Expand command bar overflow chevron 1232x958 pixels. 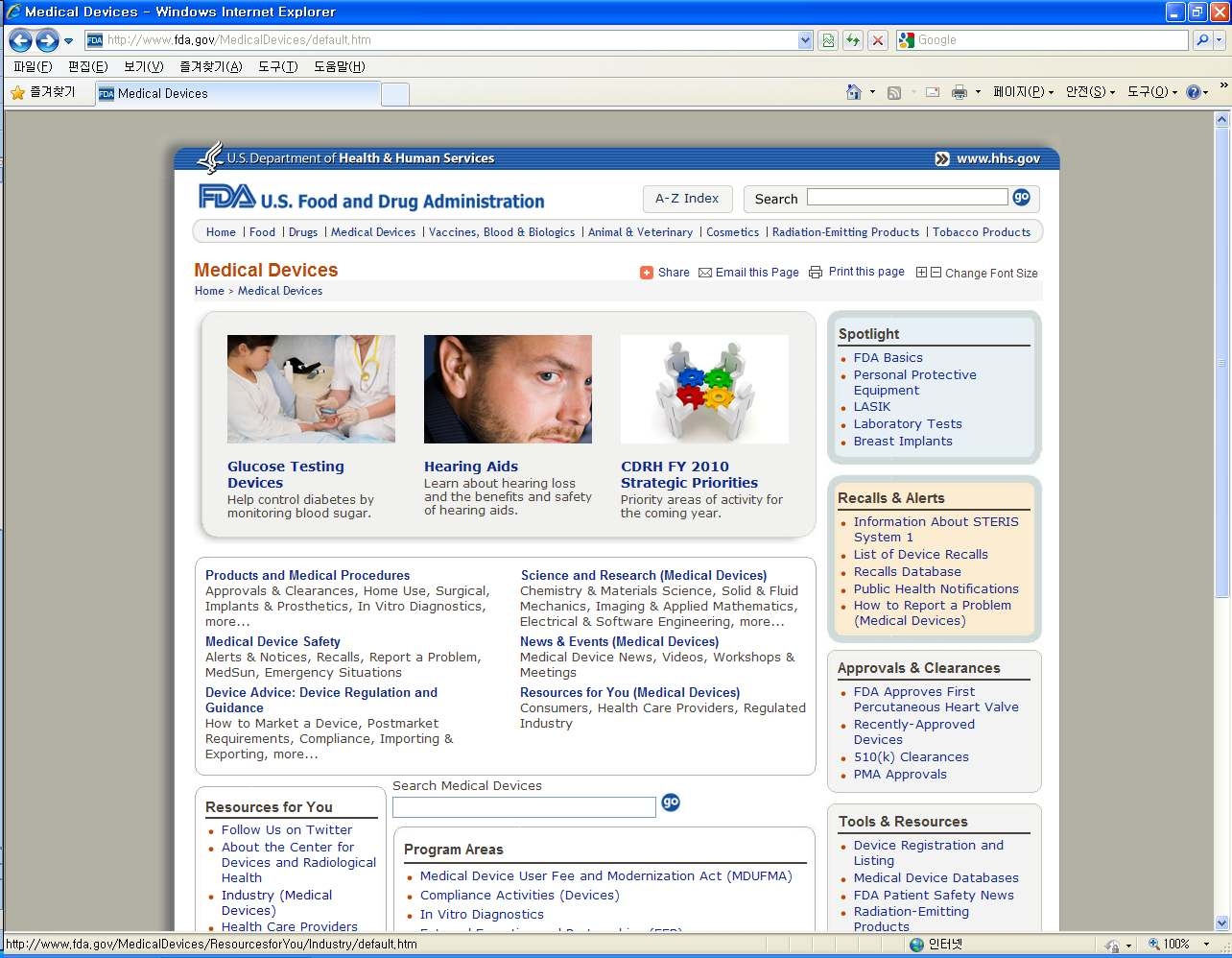click(1223, 85)
